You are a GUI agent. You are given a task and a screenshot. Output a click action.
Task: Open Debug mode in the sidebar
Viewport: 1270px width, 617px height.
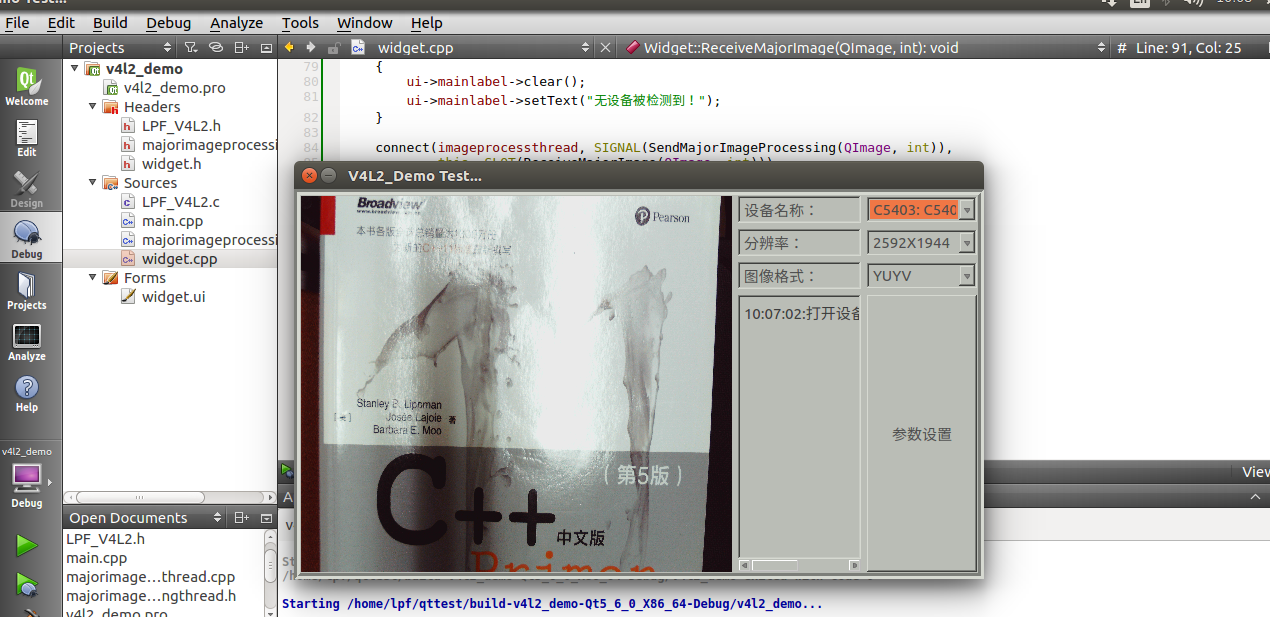coord(27,237)
